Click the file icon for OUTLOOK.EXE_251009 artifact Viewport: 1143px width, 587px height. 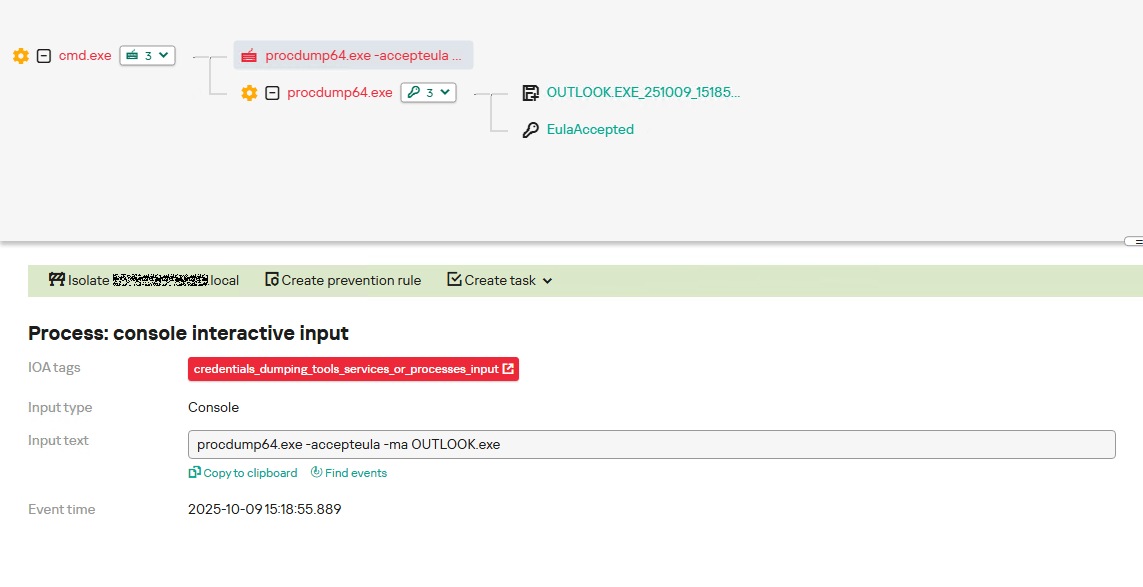(x=531, y=91)
